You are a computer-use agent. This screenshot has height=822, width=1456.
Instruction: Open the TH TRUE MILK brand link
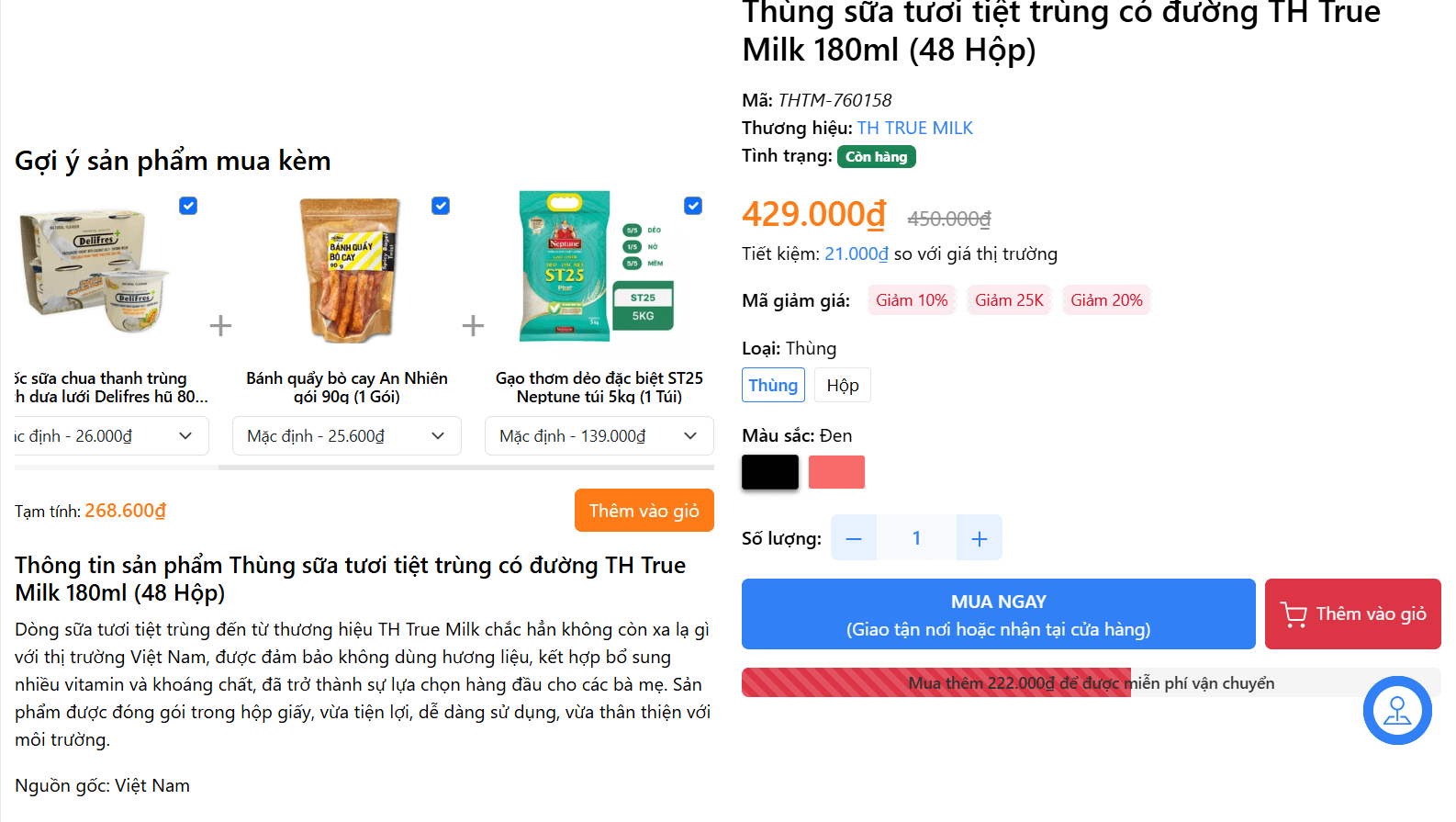(914, 128)
